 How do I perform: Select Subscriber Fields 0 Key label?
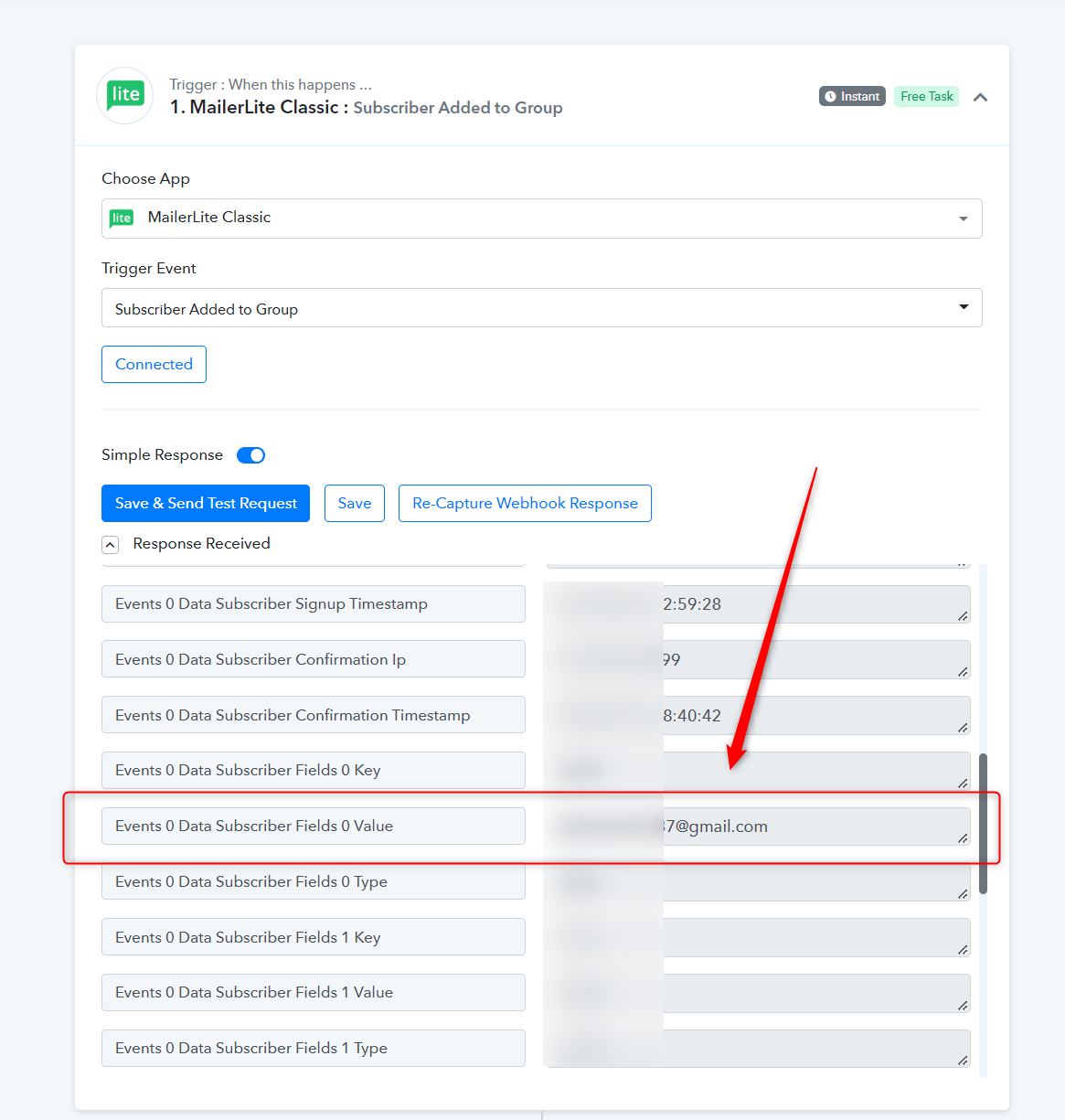coord(314,770)
